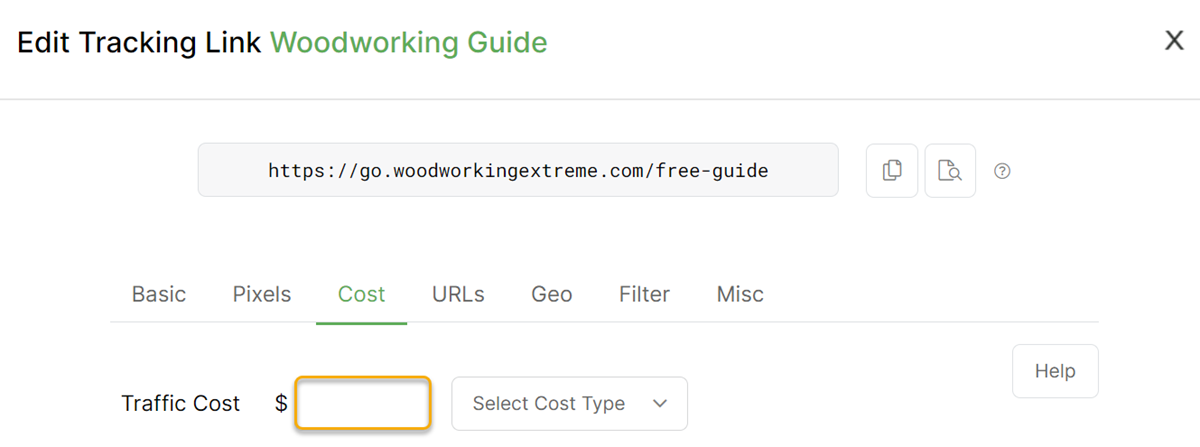This screenshot has height=447, width=1200.
Task: Preview the tracking link page
Action: [950, 171]
